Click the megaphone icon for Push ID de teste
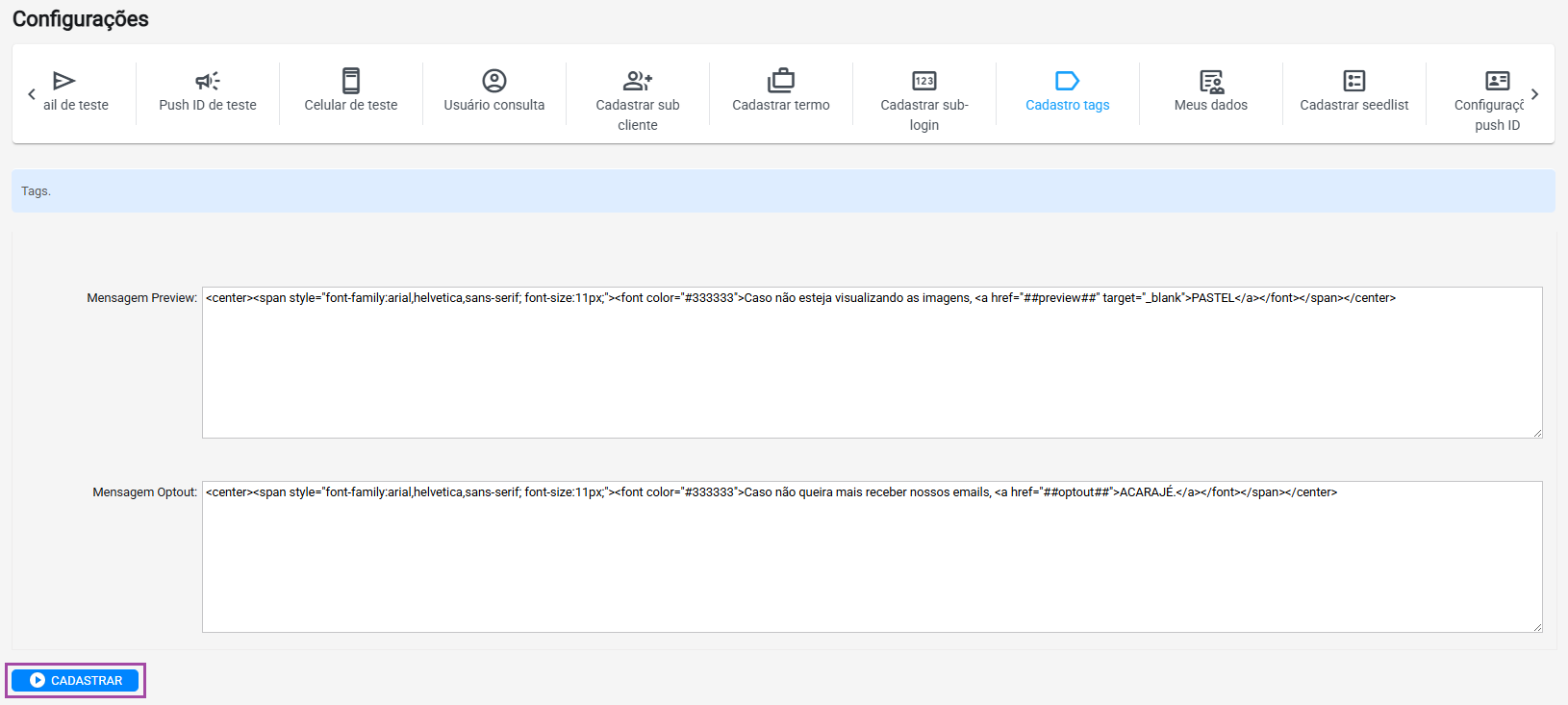The height and width of the screenshot is (705, 1568). [208, 81]
